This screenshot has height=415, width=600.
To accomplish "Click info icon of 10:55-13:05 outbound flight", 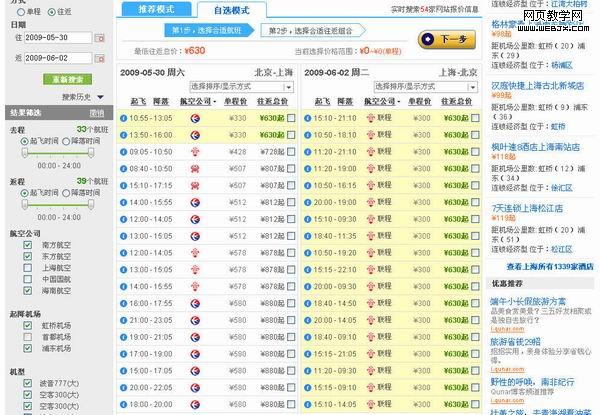I will point(123,119).
